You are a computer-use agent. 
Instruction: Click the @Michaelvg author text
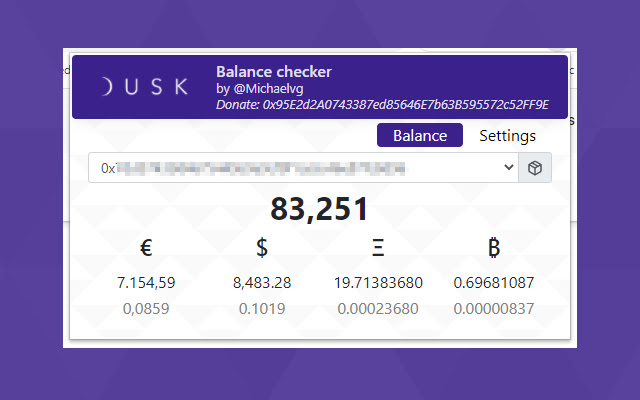click(268, 89)
